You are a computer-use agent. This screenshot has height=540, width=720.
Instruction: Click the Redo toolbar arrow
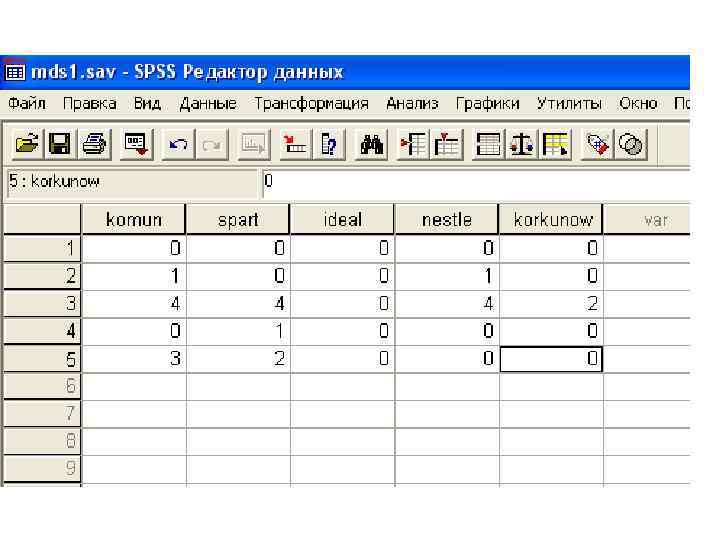coord(212,144)
